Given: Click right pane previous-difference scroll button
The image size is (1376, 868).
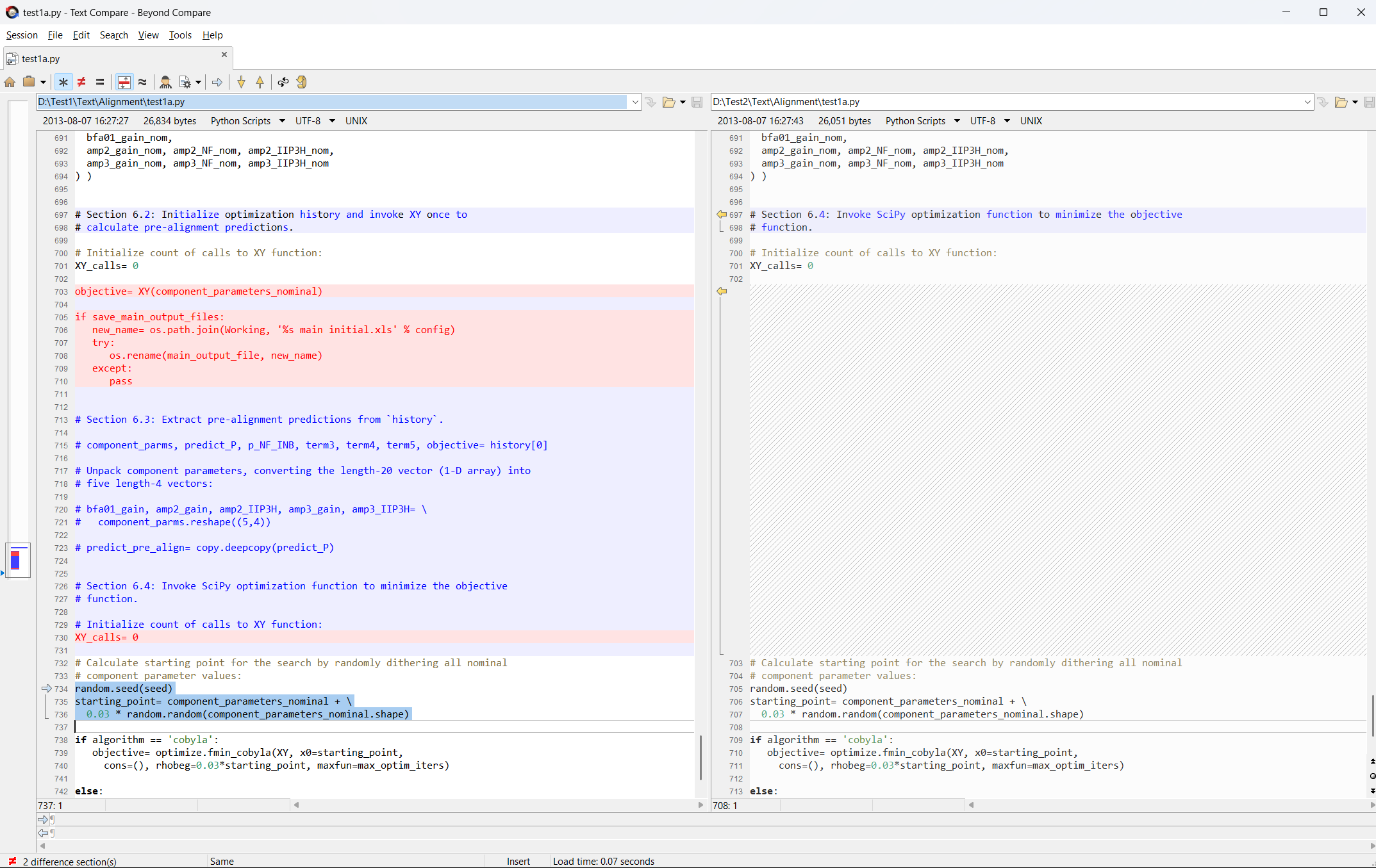Looking at the screenshot, I should coord(1372,762).
